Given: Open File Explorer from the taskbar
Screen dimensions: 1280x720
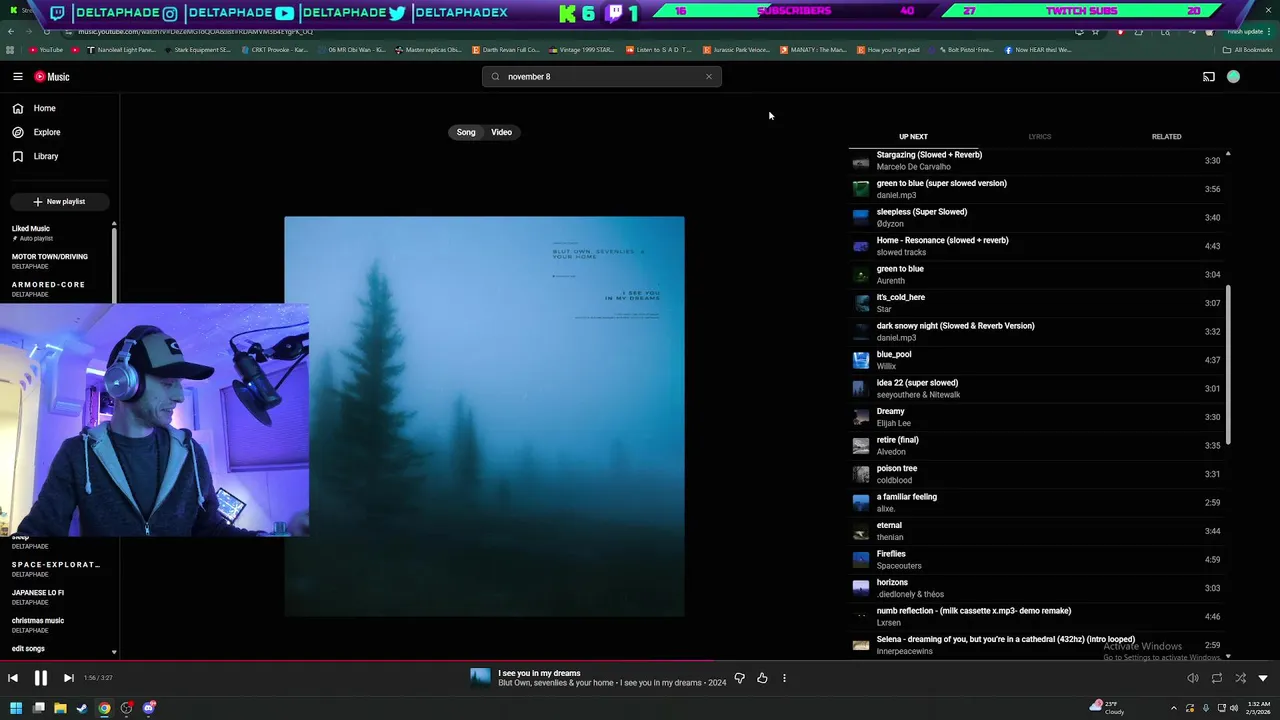Looking at the screenshot, I should click(x=60, y=708).
